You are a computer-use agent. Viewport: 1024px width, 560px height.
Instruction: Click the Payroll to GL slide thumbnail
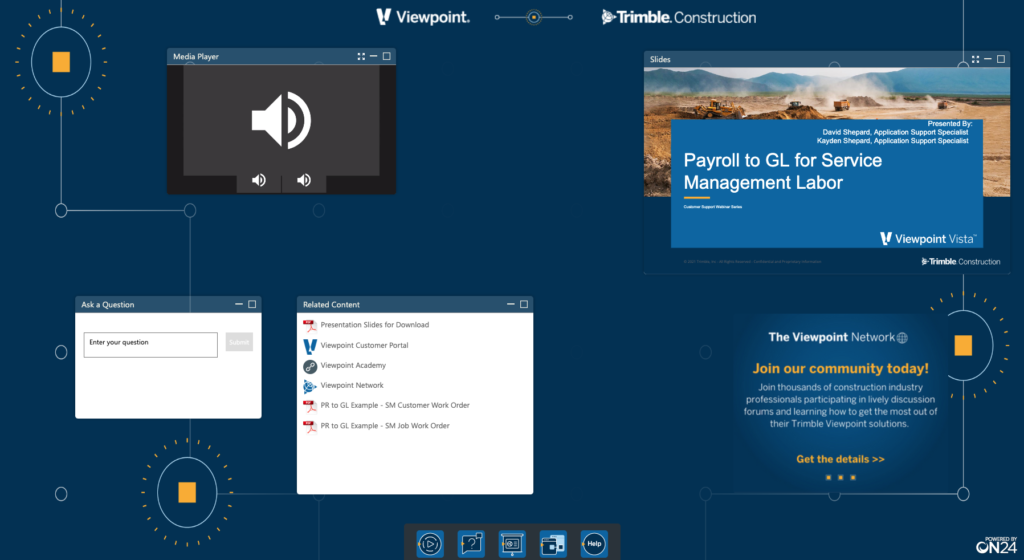click(x=827, y=170)
